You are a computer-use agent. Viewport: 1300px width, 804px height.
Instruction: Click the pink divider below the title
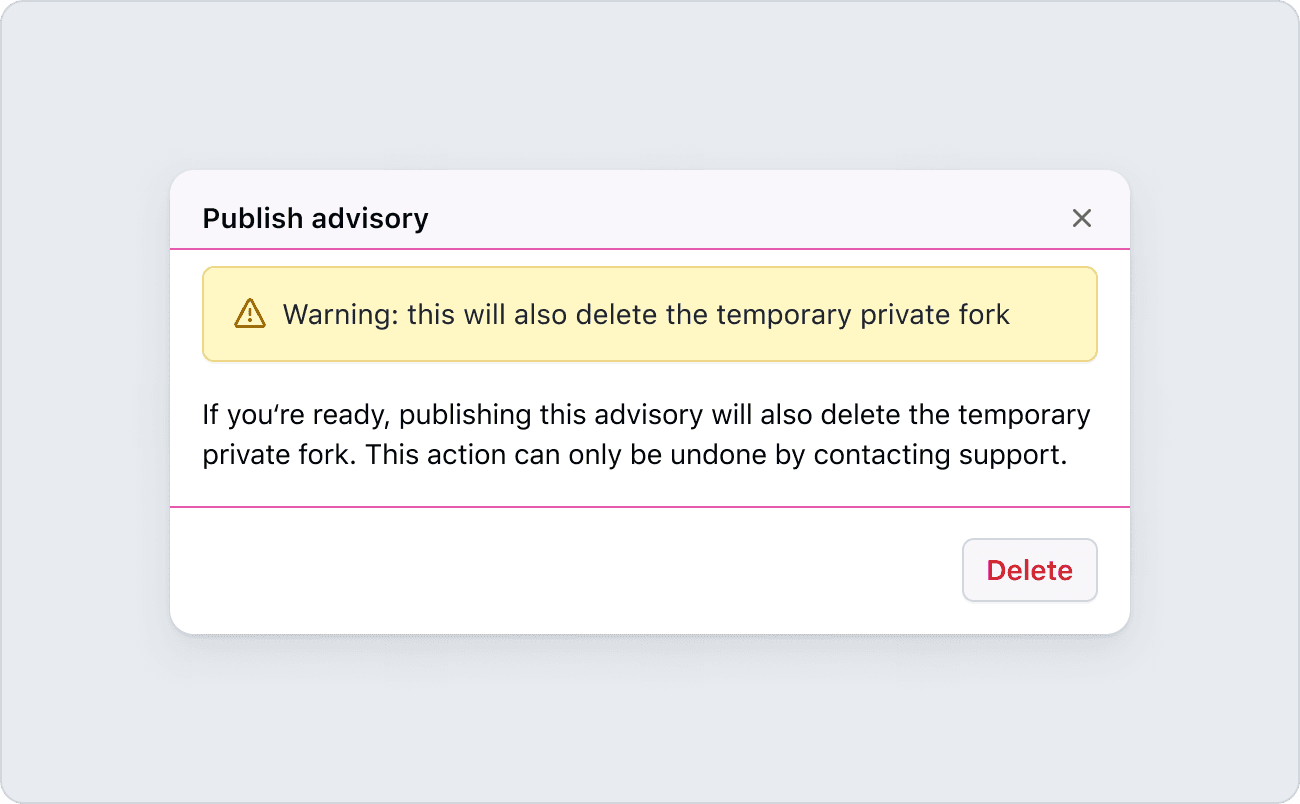(650, 248)
